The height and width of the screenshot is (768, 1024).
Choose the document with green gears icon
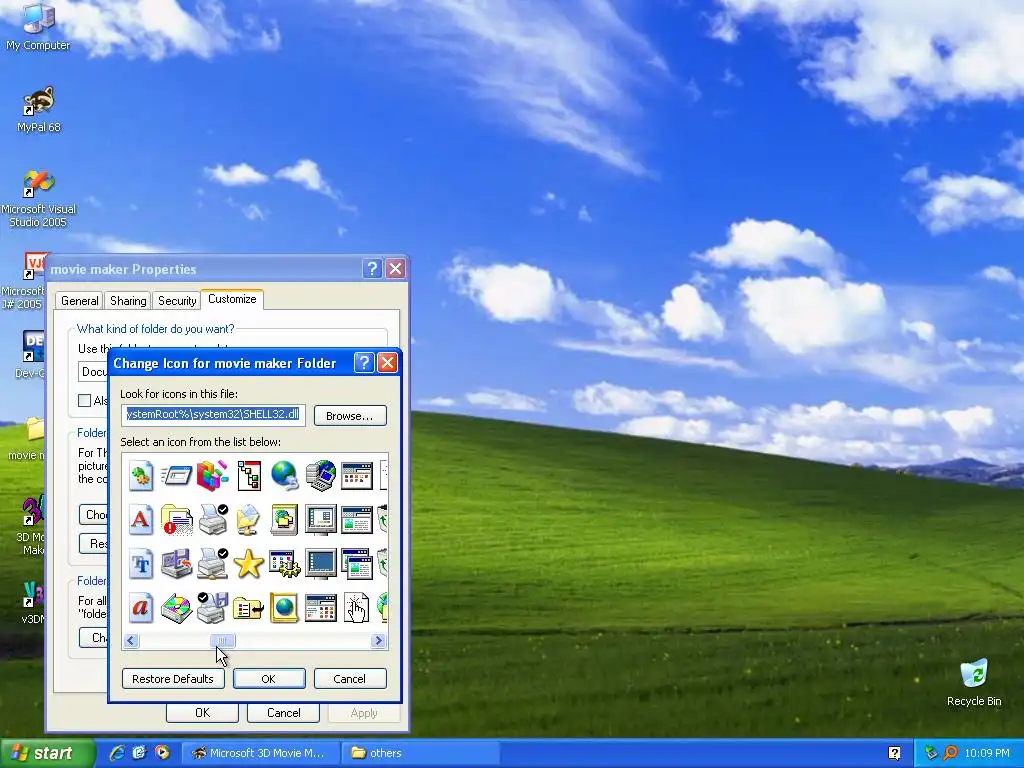coord(140,475)
